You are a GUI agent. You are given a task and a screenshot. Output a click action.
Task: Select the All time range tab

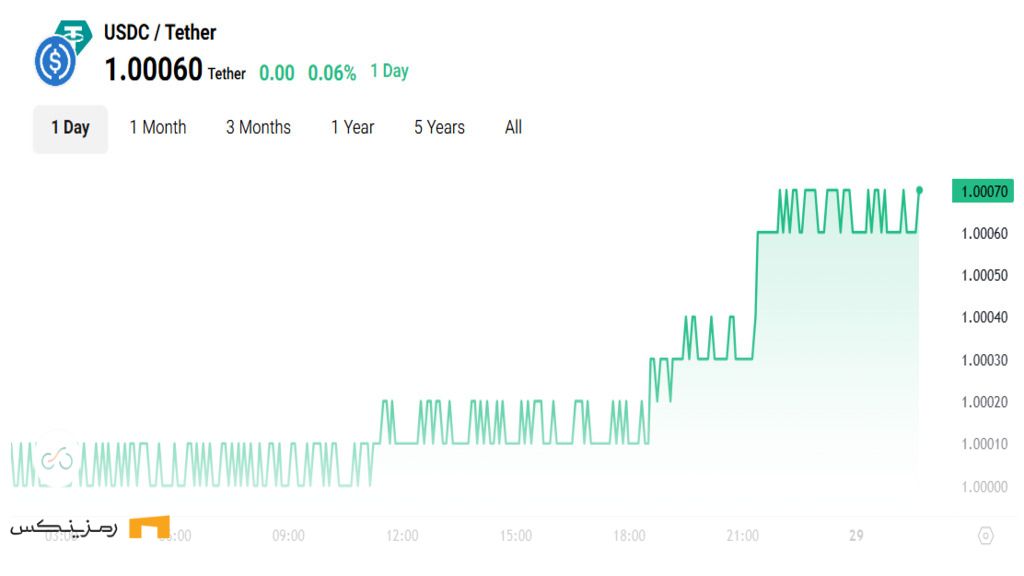coord(513,127)
